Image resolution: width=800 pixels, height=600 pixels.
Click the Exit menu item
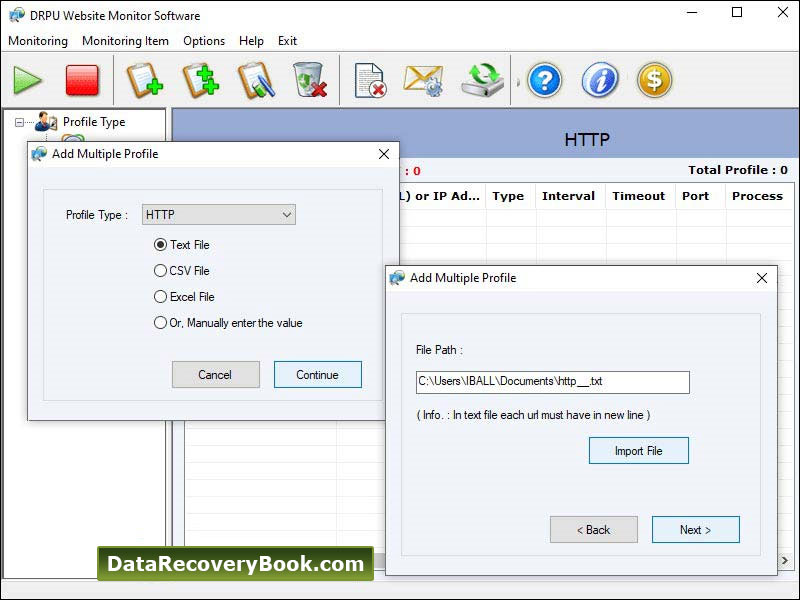pos(287,41)
